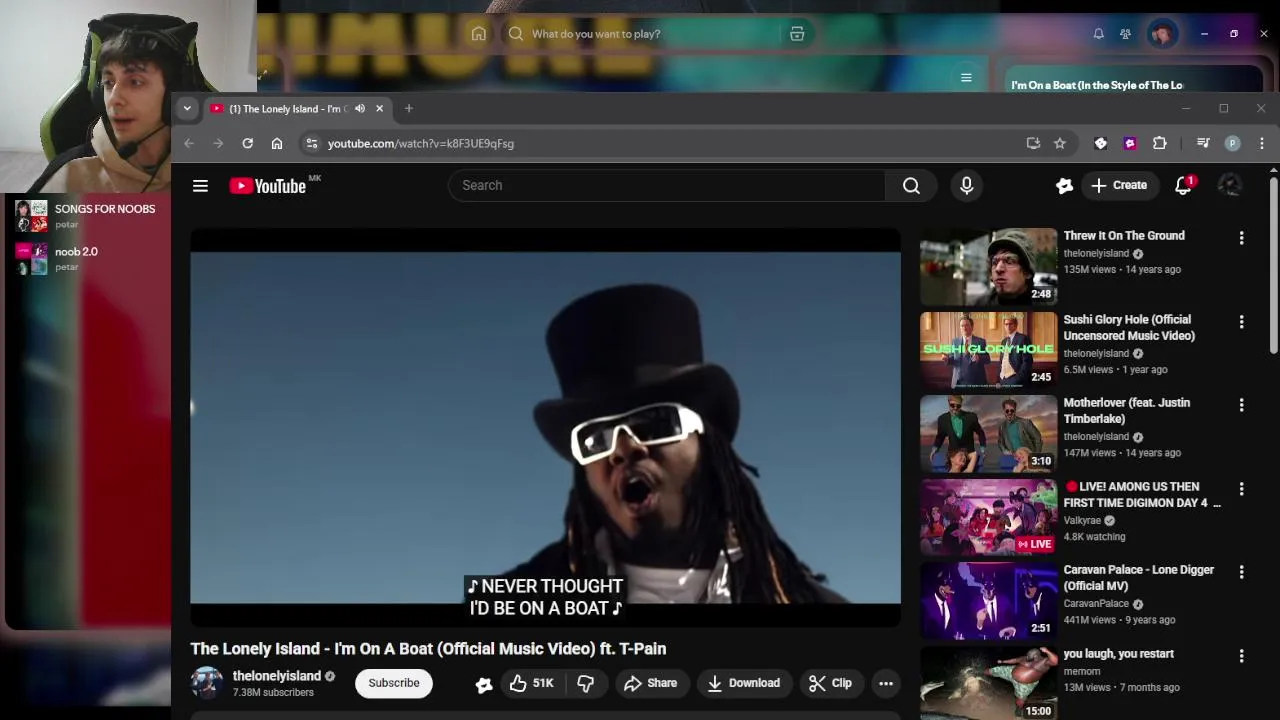Go to Chrome home page button
The height and width of the screenshot is (720, 1280).
pos(277,143)
